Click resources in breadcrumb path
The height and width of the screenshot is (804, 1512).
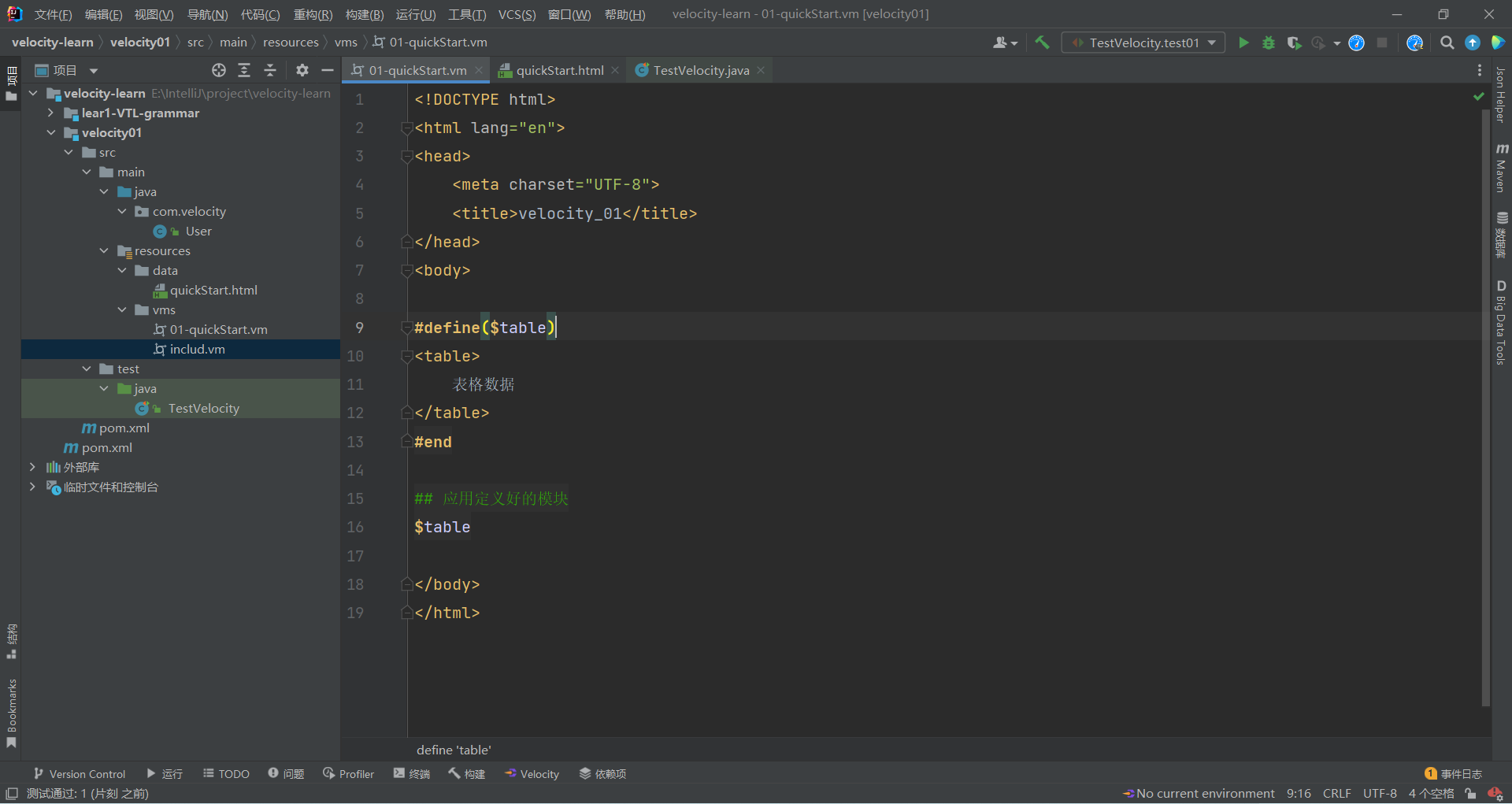[x=291, y=43]
